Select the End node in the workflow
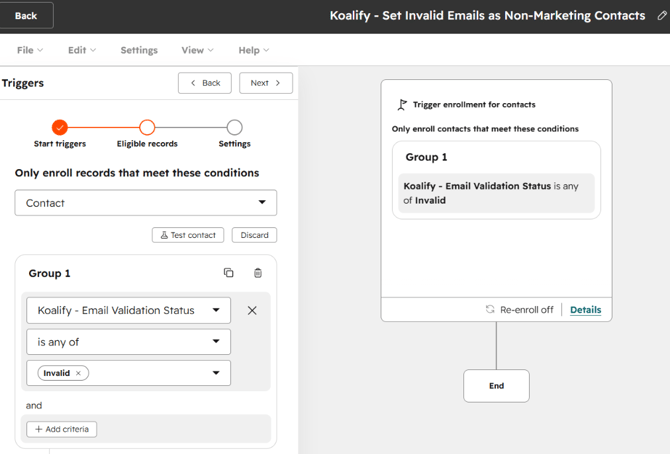Screen dimensions: 670x454 point(497,386)
